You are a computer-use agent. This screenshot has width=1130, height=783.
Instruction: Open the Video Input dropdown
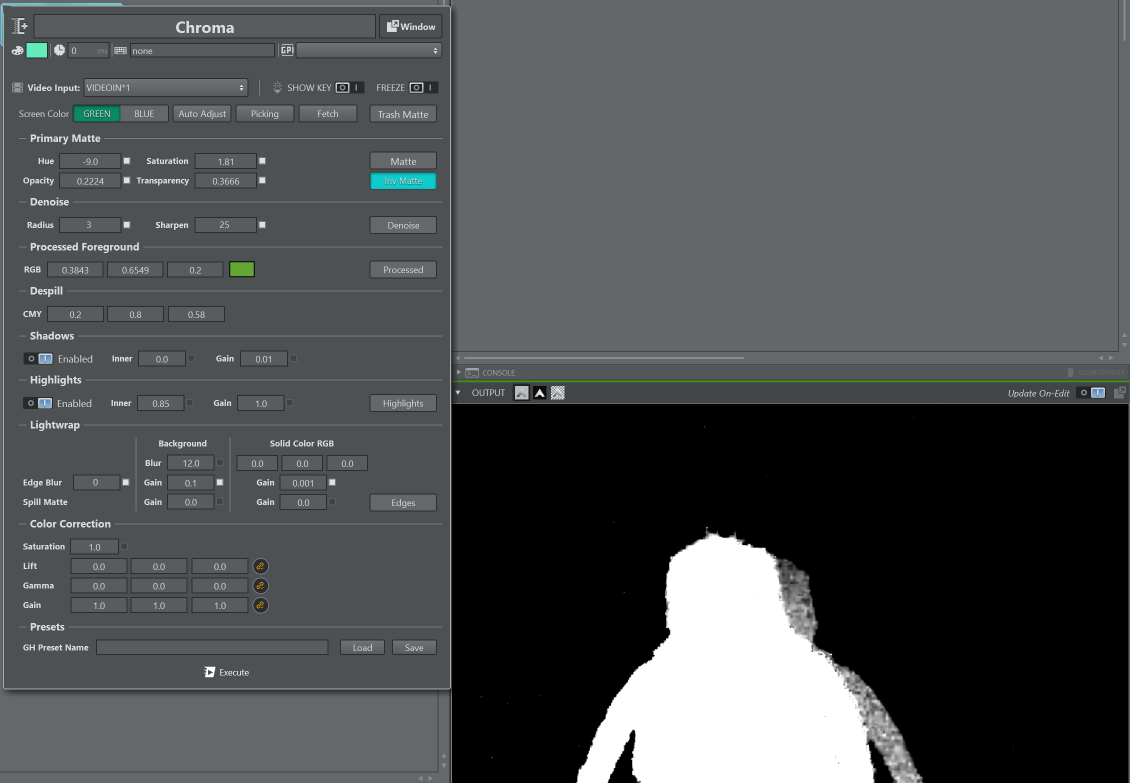click(165, 88)
